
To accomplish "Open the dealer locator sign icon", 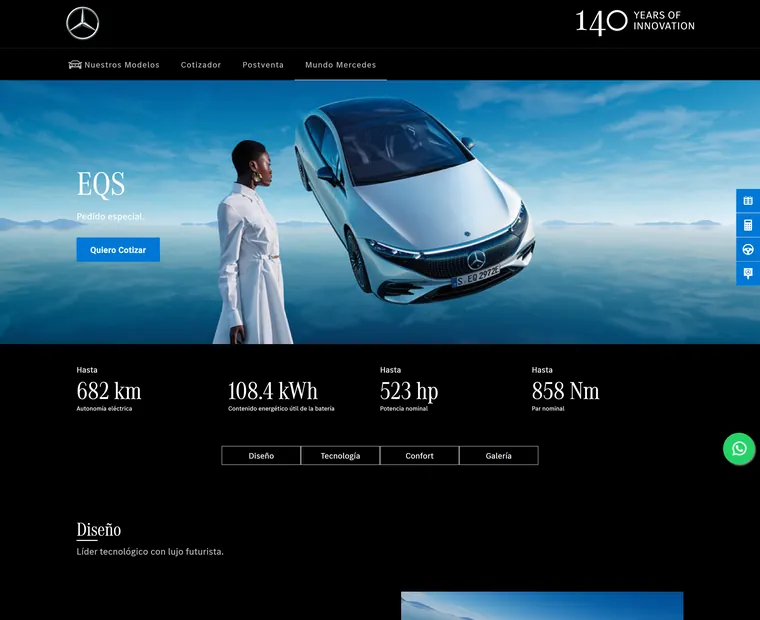I will pyautogui.click(x=748, y=273).
